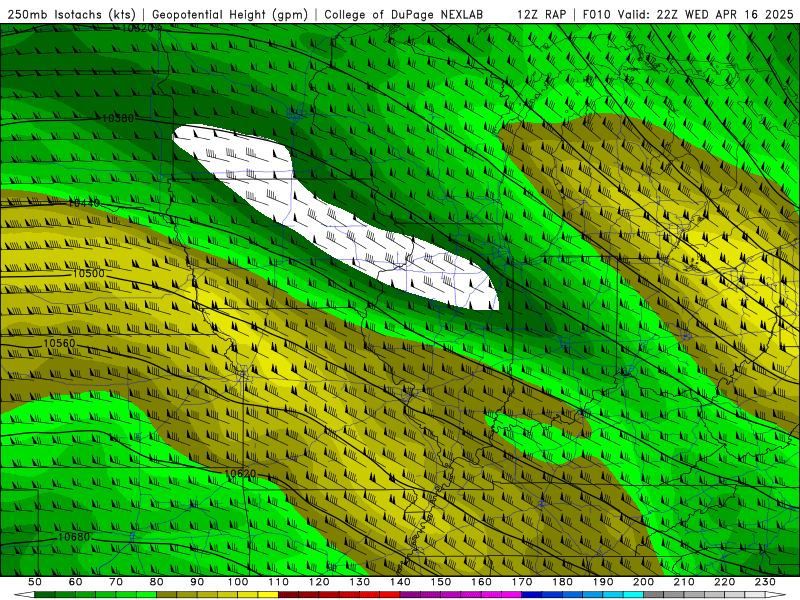Viewport: 800px width, 600px height.
Task: Pick the bright magenta legend swatch left of 170
Action: click(511, 595)
